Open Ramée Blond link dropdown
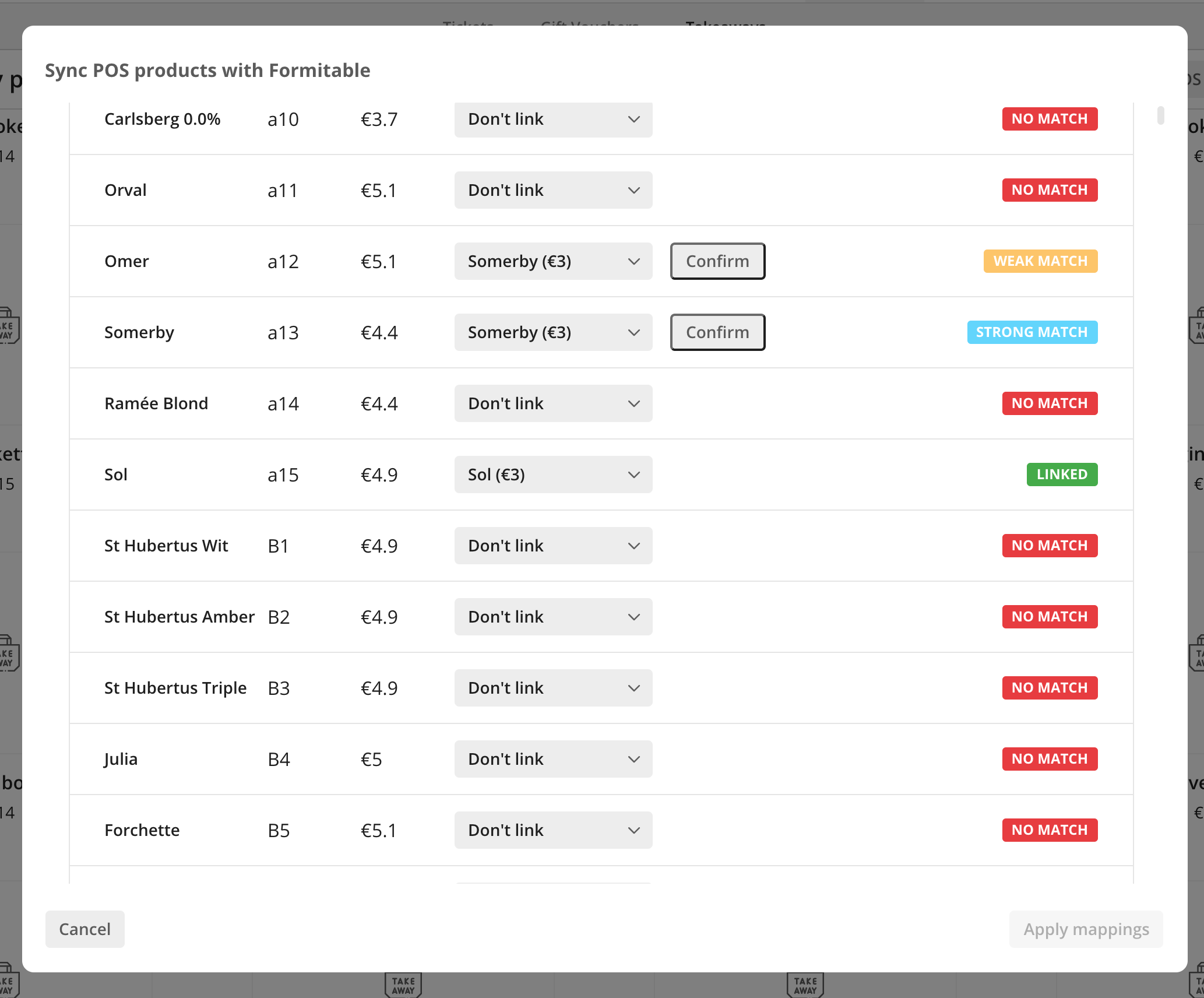 (x=553, y=403)
